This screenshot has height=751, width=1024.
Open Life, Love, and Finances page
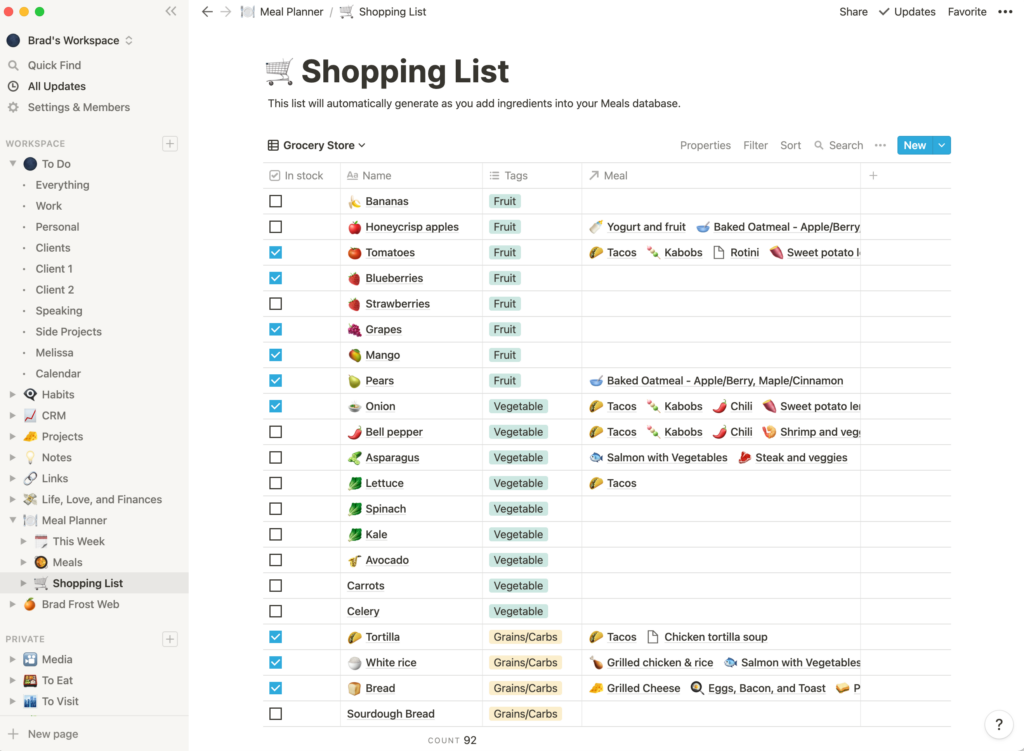point(102,500)
